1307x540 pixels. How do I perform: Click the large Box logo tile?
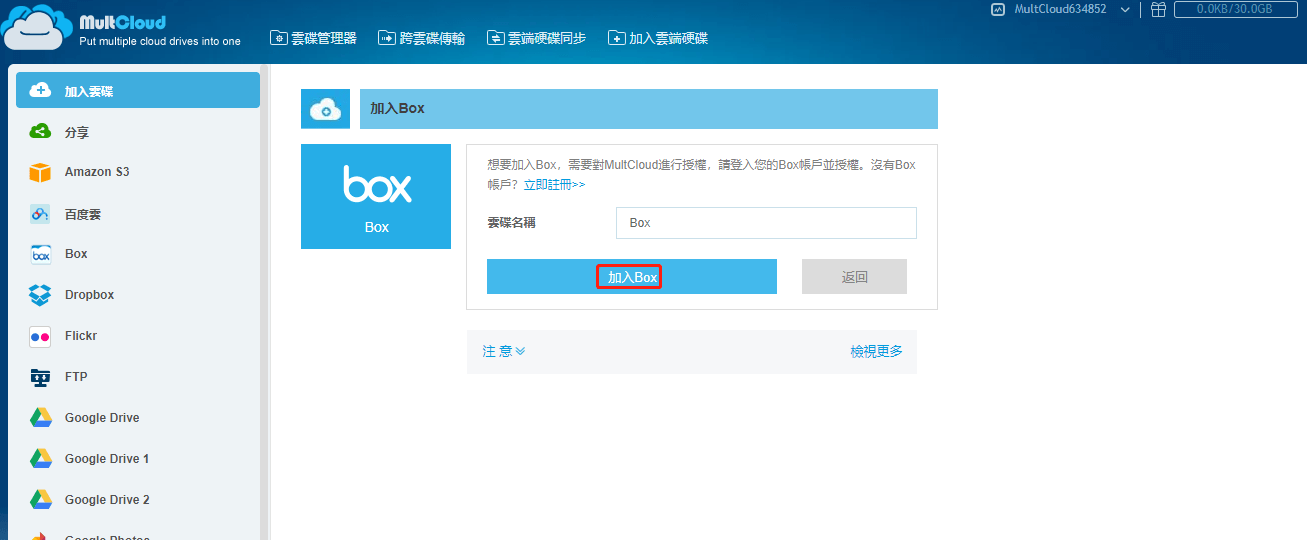pyautogui.click(x=376, y=196)
